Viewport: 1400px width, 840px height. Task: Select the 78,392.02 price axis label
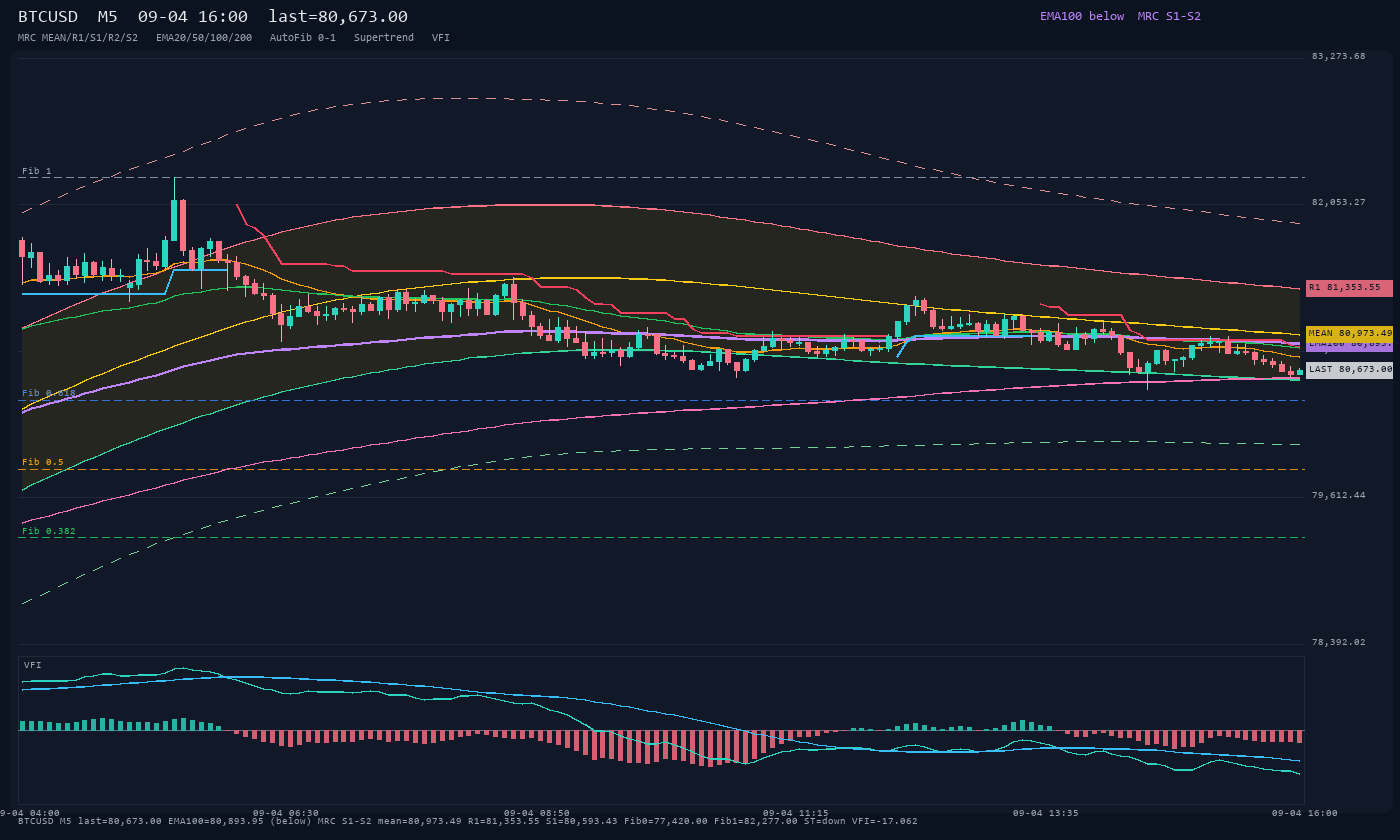[x=1338, y=642]
